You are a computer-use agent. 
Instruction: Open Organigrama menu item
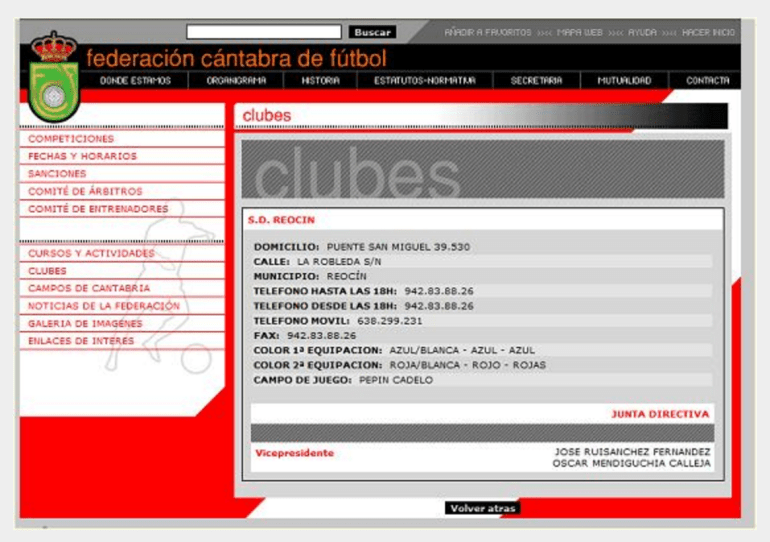(x=236, y=81)
